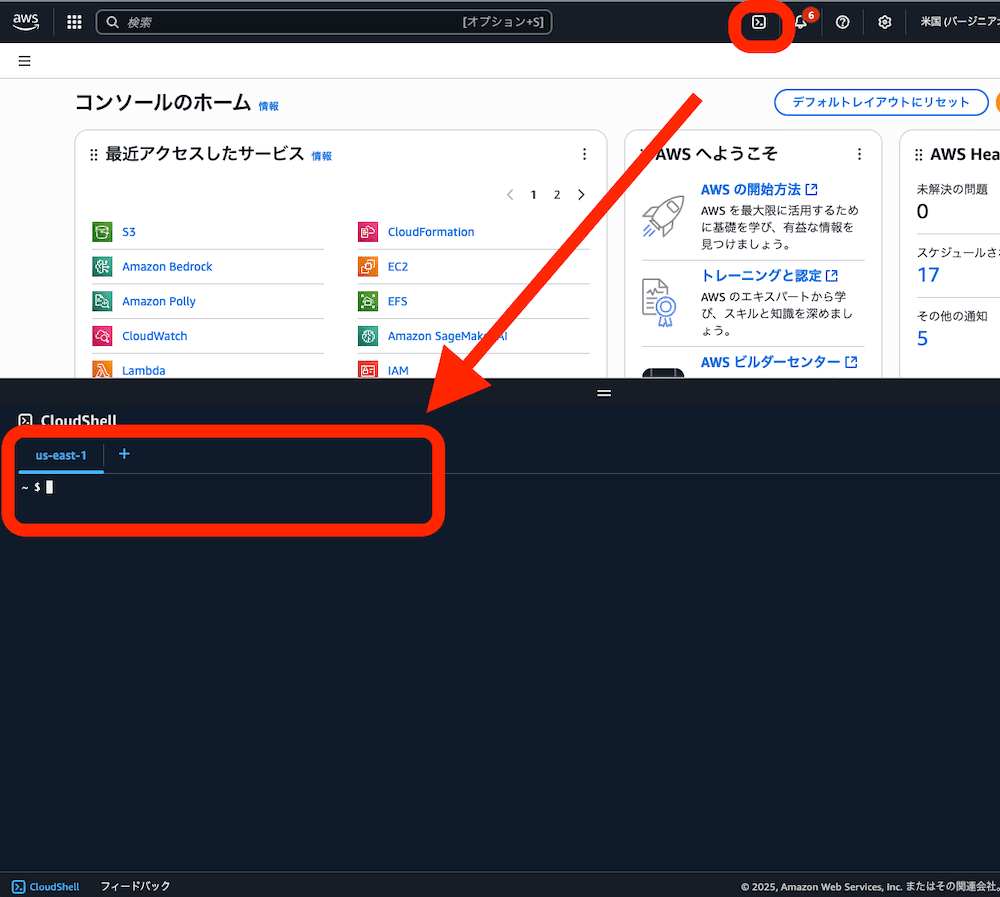The height and width of the screenshot is (897, 1000).
Task: Click the CloudFormation service icon
Action: tap(368, 232)
